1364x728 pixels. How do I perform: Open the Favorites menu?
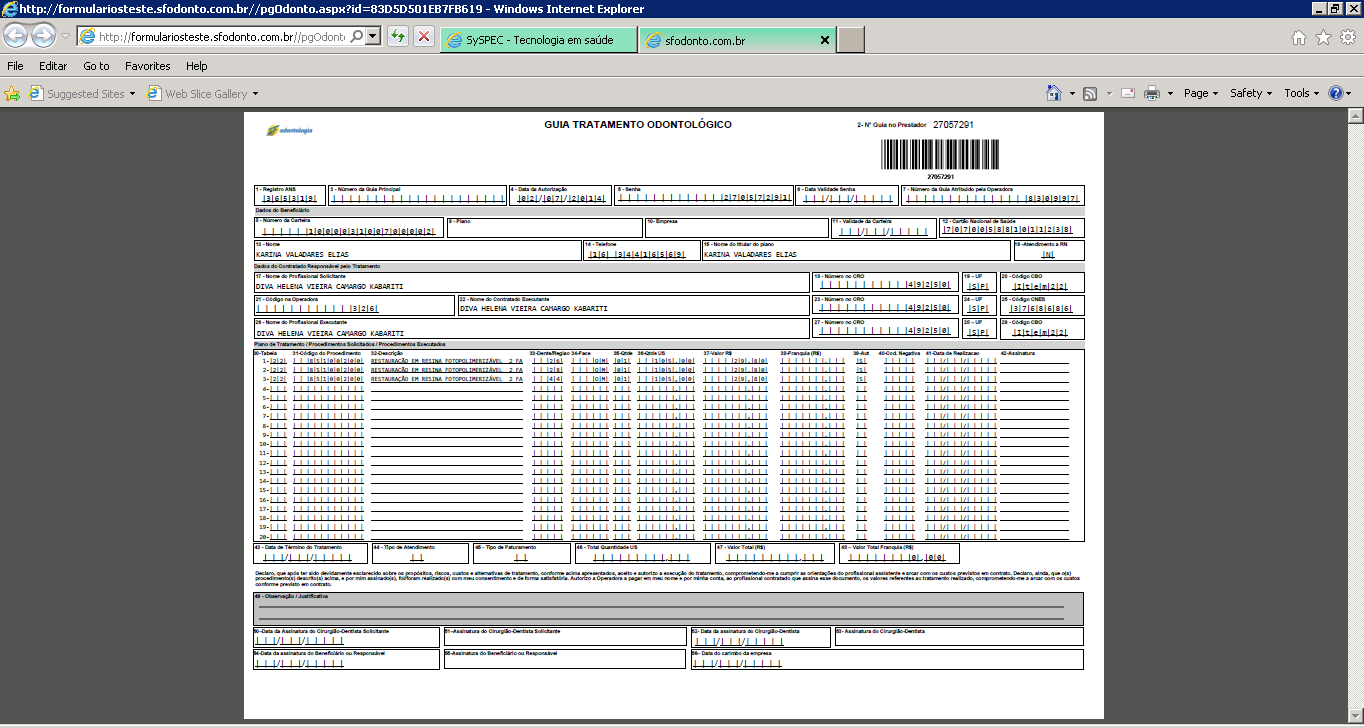point(148,66)
